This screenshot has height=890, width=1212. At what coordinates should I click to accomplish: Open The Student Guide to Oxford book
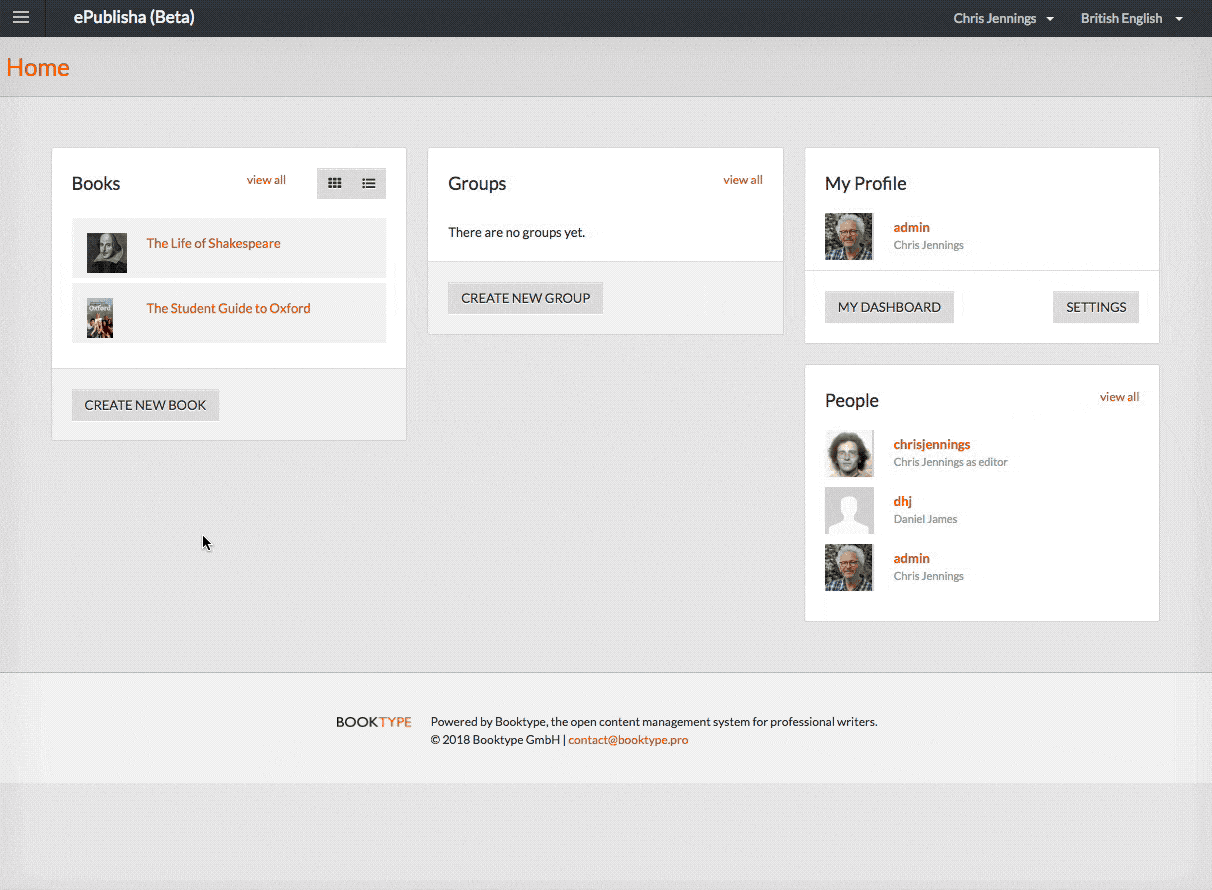(228, 308)
